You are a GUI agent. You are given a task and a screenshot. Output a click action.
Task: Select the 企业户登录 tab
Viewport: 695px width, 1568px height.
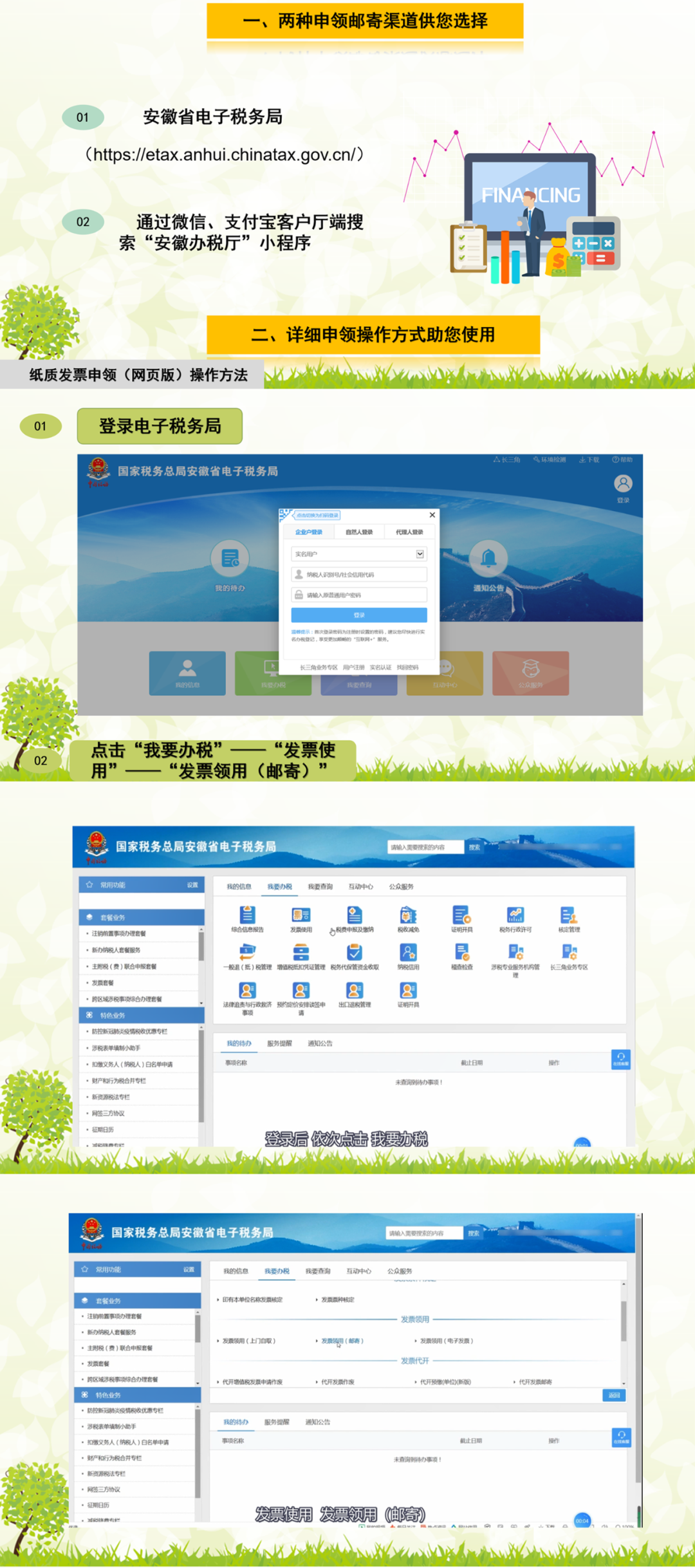(x=309, y=532)
